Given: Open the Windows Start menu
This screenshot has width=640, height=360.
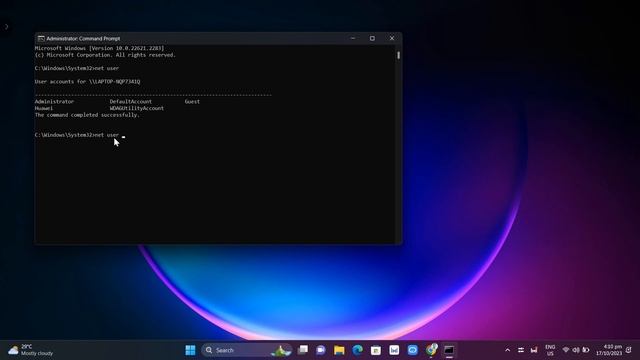Looking at the screenshot, I should coord(190,350).
